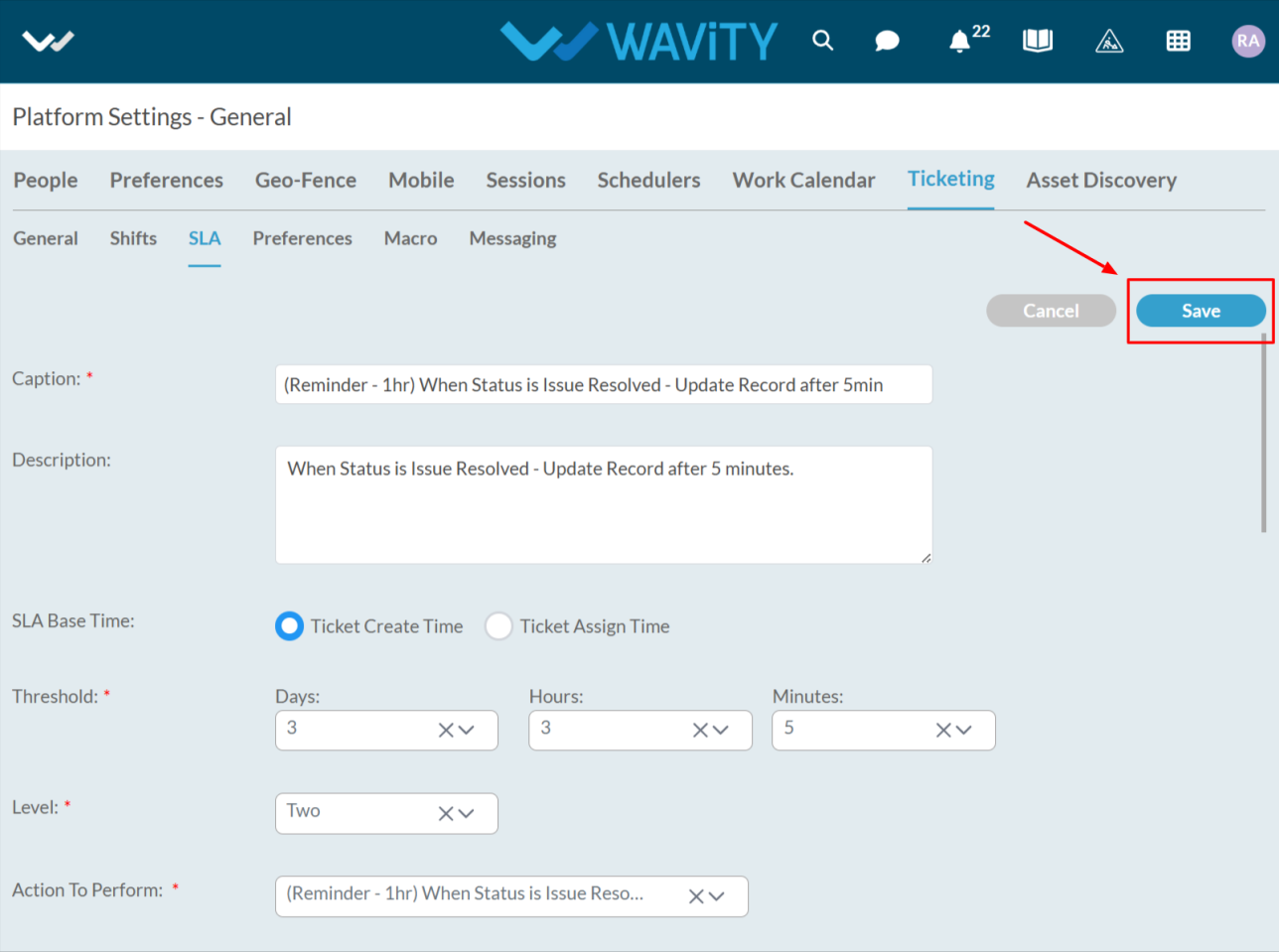Open the Macro sub-tab
The height and width of the screenshot is (952, 1279).
410,238
